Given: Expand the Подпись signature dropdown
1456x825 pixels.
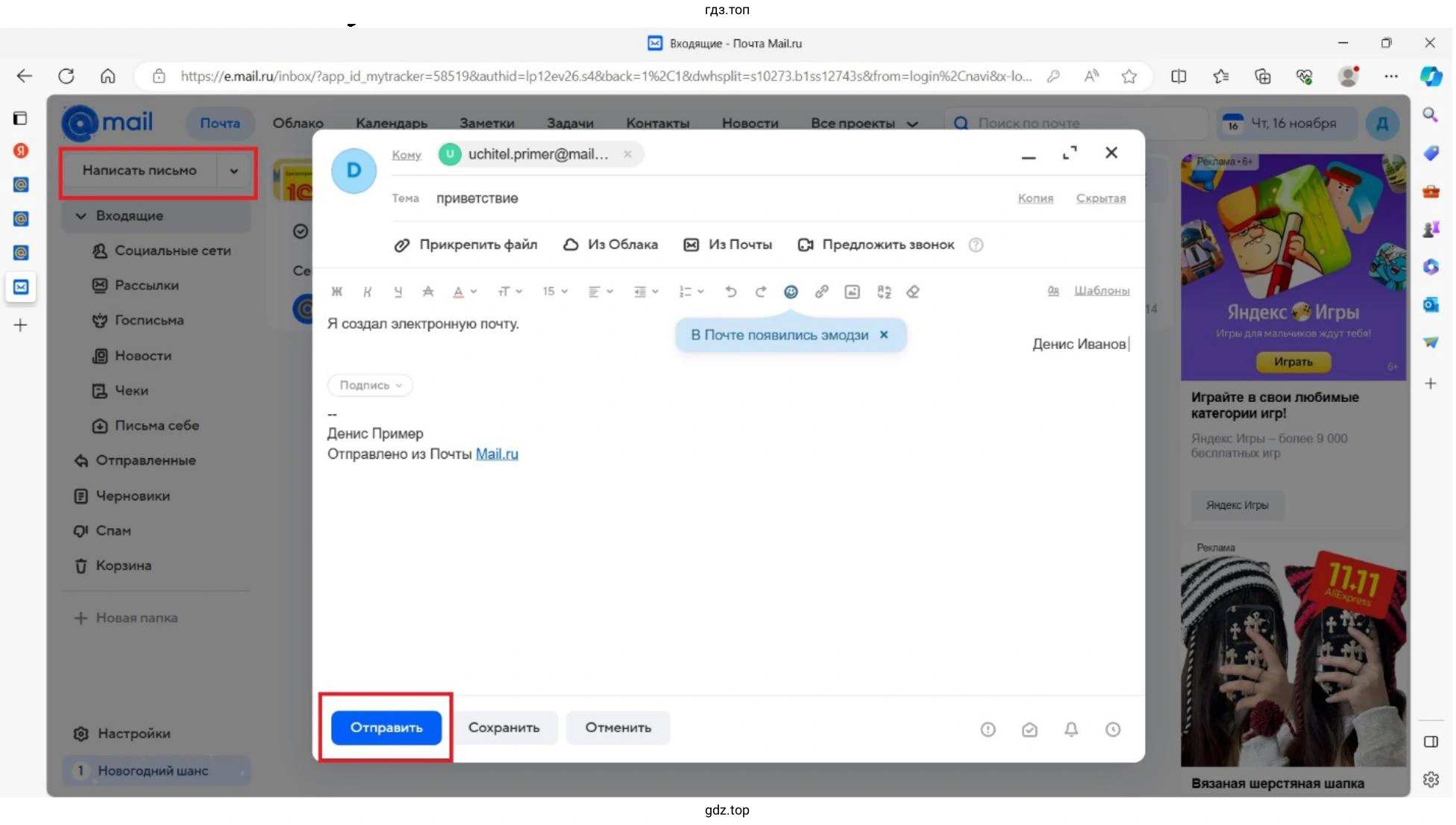Looking at the screenshot, I should 370,386.
